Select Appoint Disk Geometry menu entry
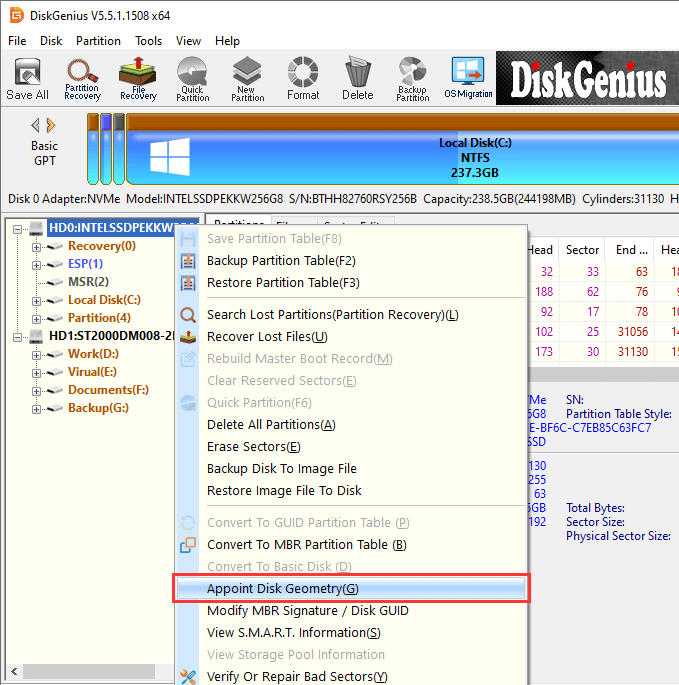Screen dimensions: 679x685 (x=281, y=588)
